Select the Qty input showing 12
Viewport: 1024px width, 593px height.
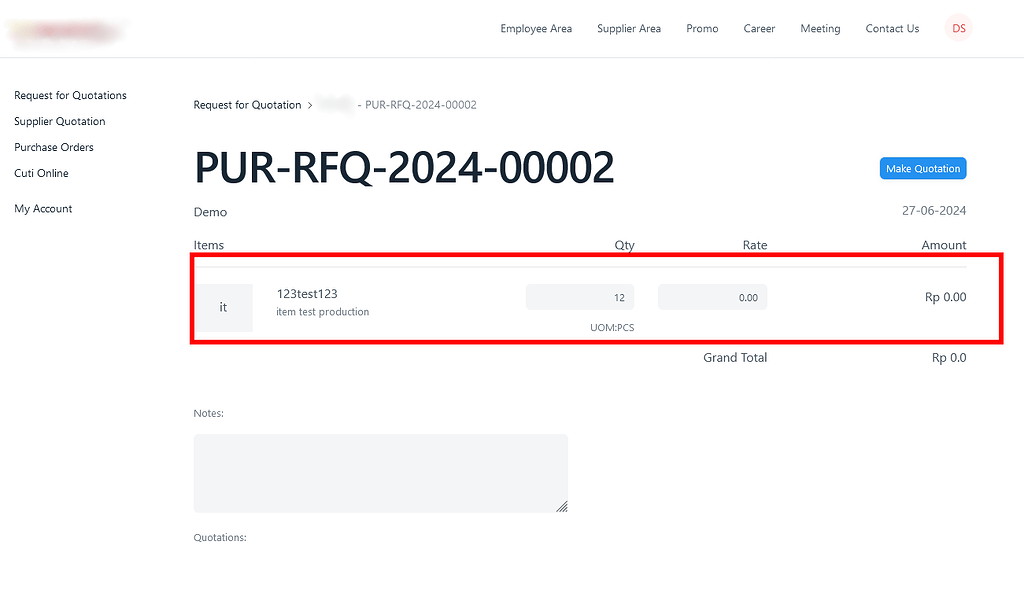click(580, 297)
